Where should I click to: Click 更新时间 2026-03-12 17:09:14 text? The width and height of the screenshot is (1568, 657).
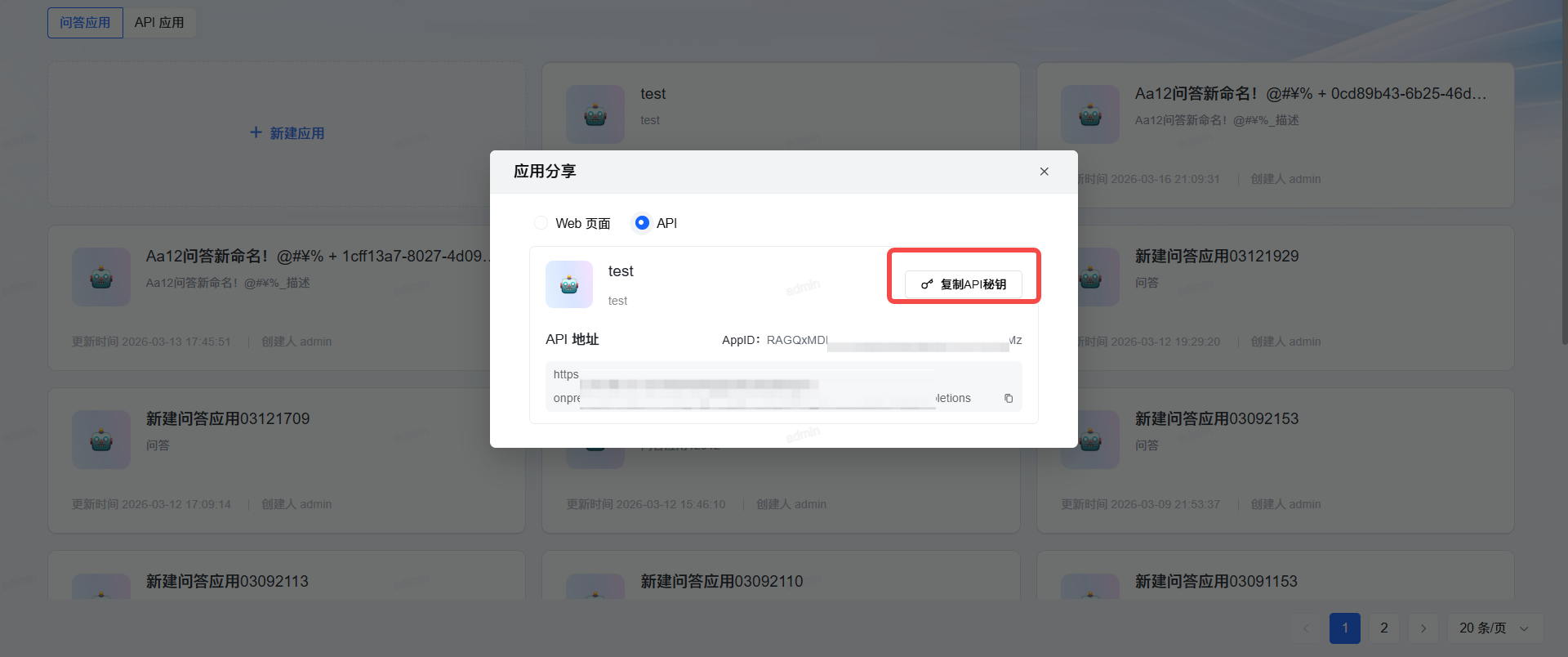pyautogui.click(x=151, y=504)
